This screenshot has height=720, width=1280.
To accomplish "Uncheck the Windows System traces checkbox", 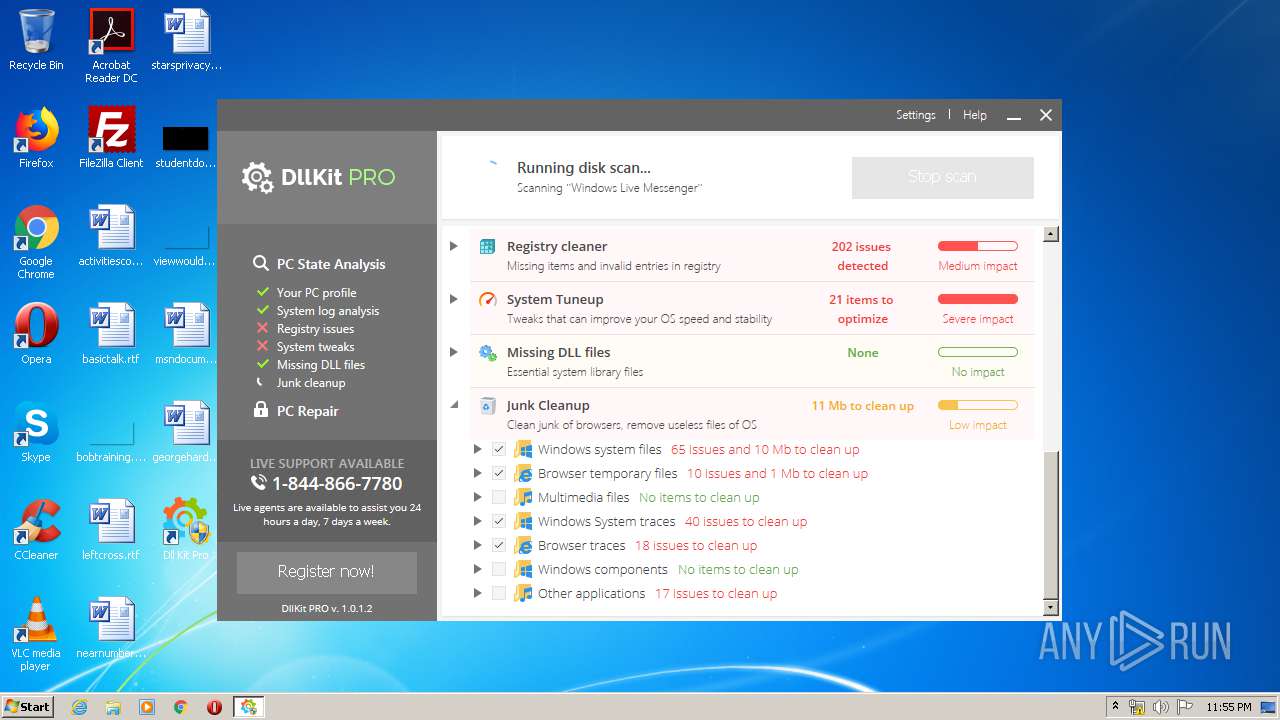I will (x=499, y=521).
